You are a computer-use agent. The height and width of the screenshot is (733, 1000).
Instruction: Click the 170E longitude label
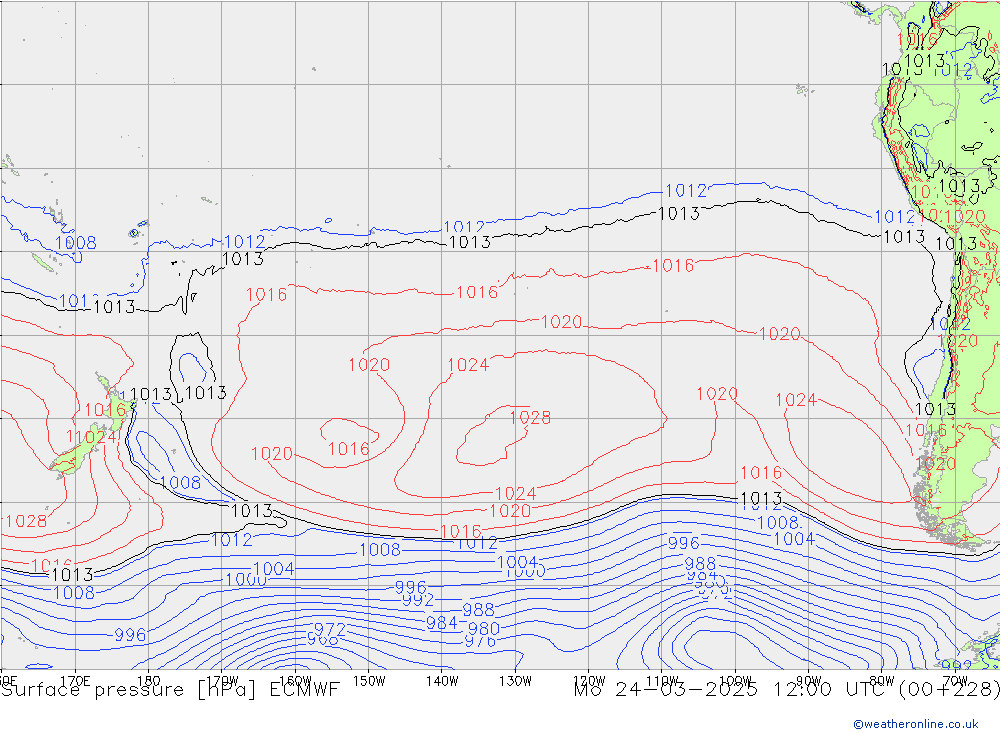[75, 681]
